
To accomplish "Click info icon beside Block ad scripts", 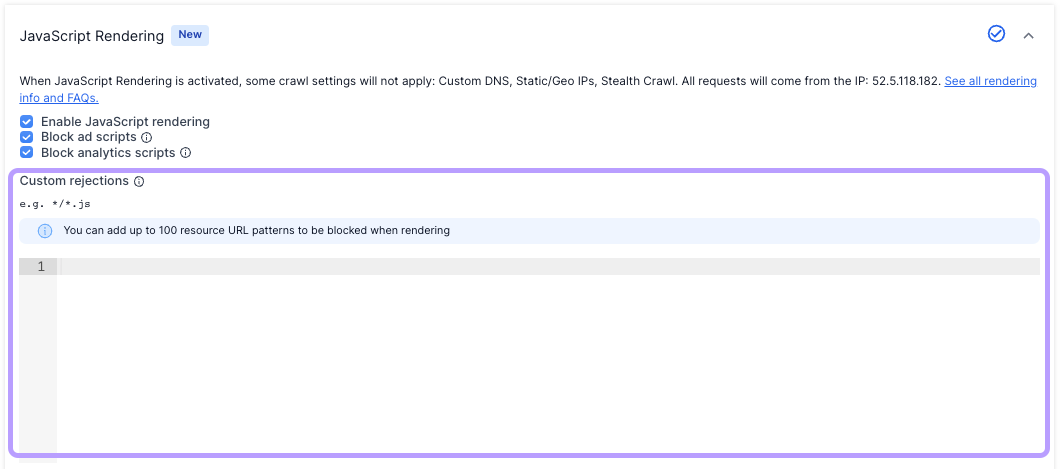I will 147,137.
